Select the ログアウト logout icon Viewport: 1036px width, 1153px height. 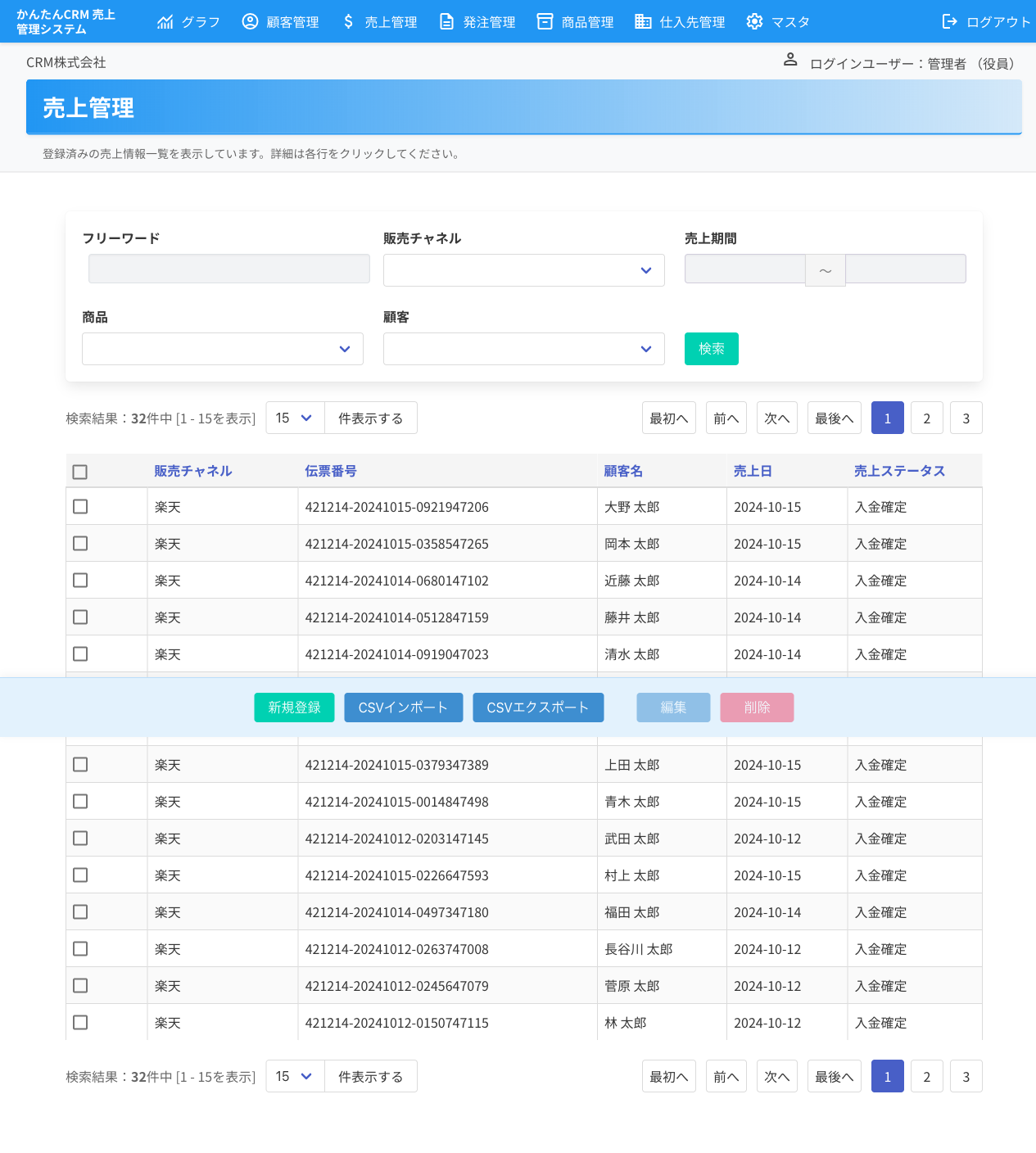950,21
